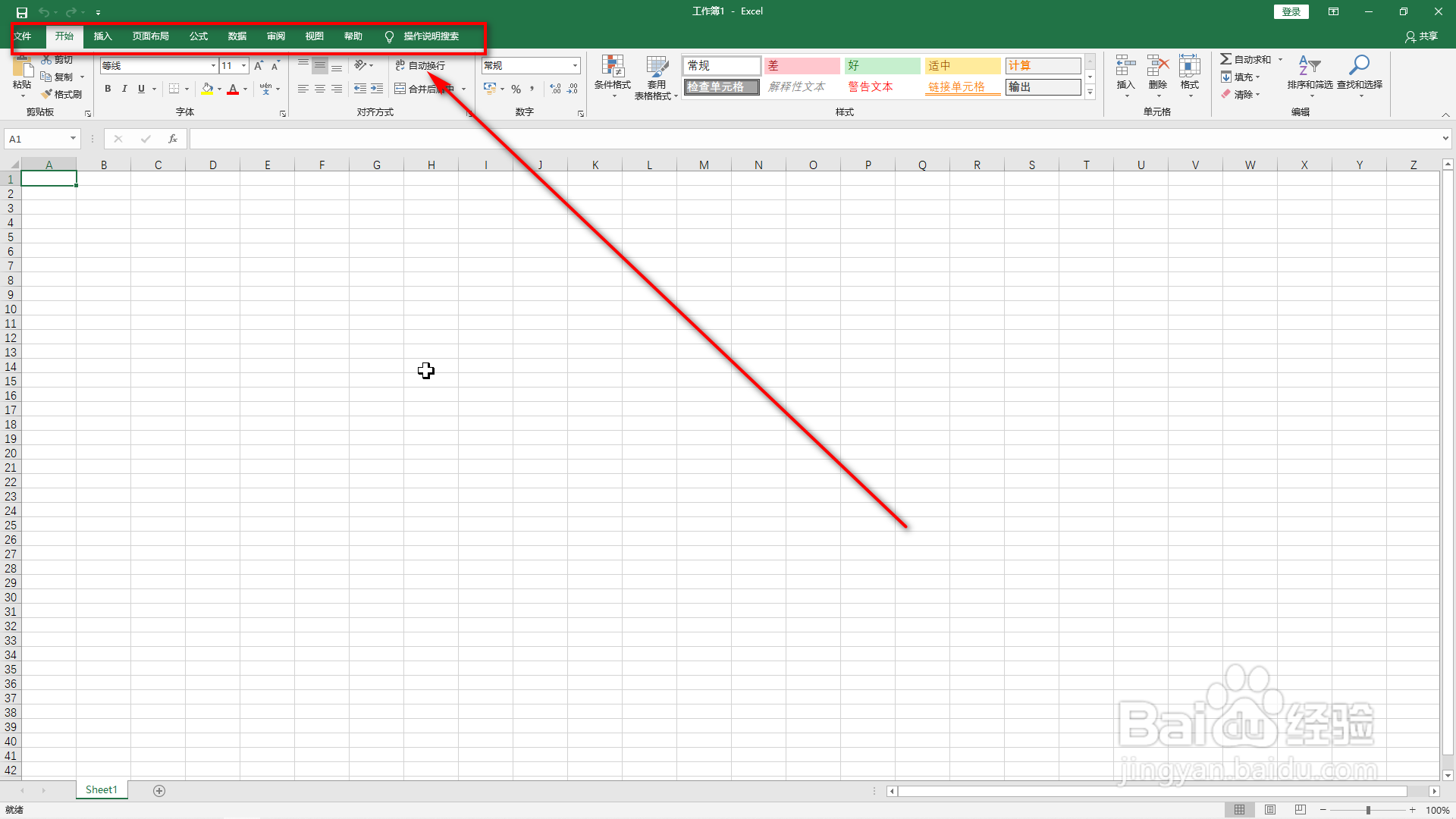The width and height of the screenshot is (1456, 819).
Task: Open the Name Box dropdown arrow
Action: click(73, 139)
